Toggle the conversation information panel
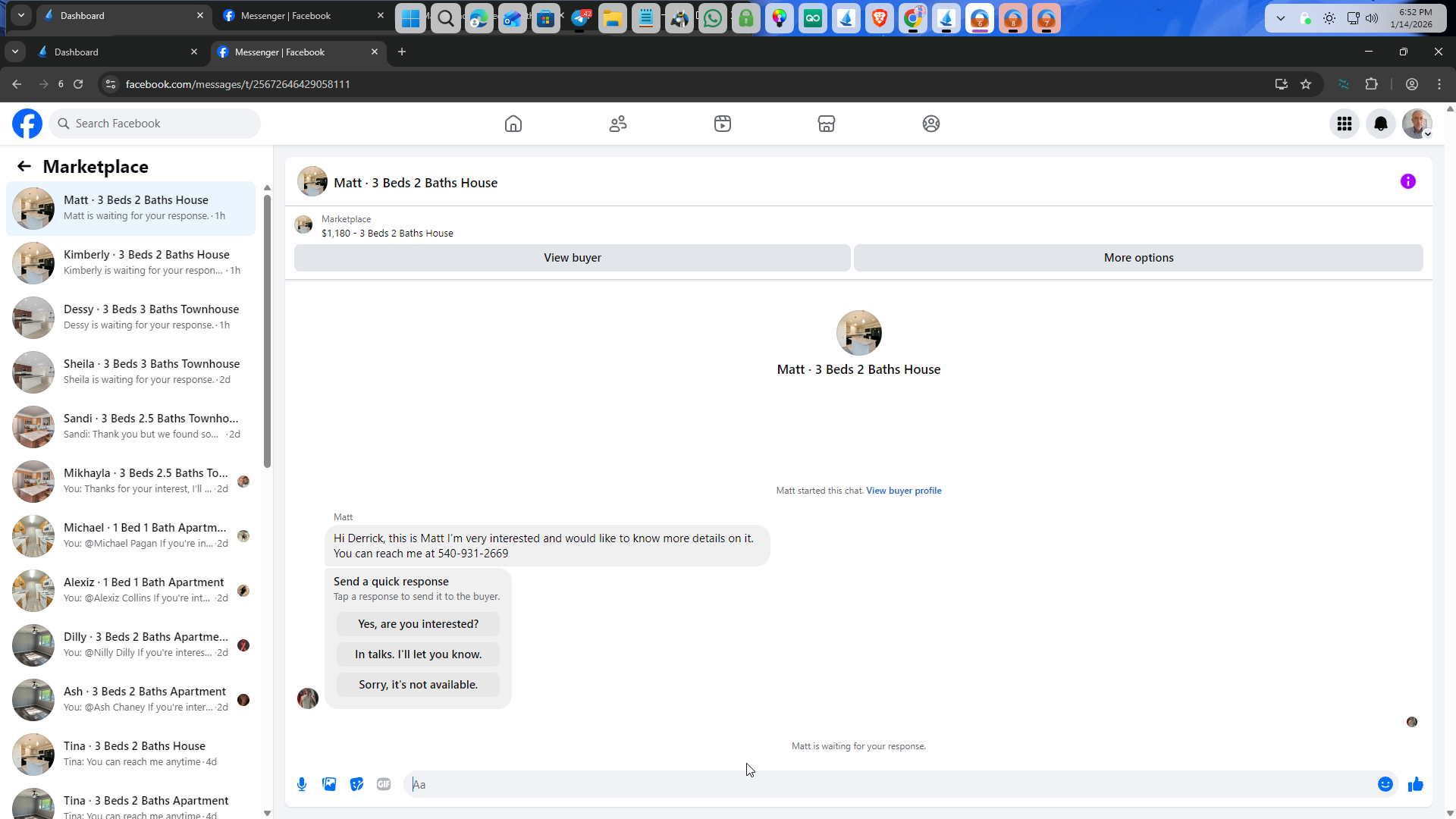Viewport: 1456px width, 819px height. coord(1407,181)
